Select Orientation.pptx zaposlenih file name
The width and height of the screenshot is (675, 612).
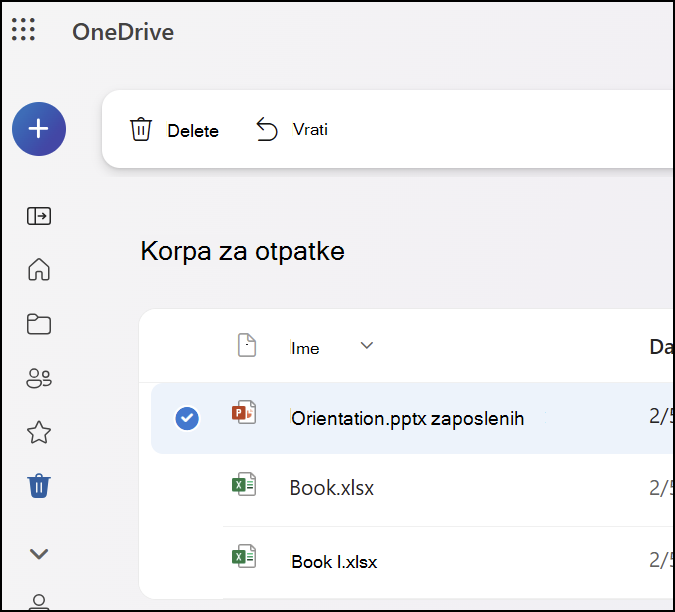407,418
